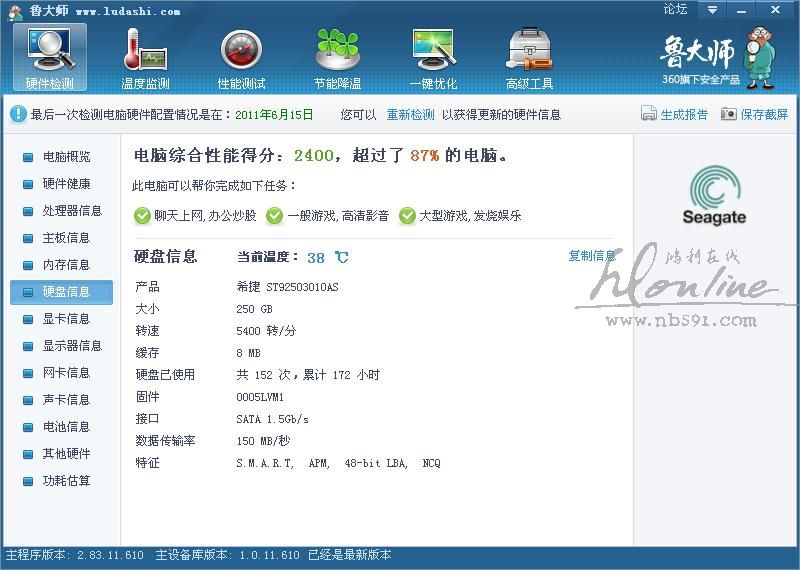Select 硬盘信息 in the sidebar
The height and width of the screenshot is (570, 800).
click(61, 292)
